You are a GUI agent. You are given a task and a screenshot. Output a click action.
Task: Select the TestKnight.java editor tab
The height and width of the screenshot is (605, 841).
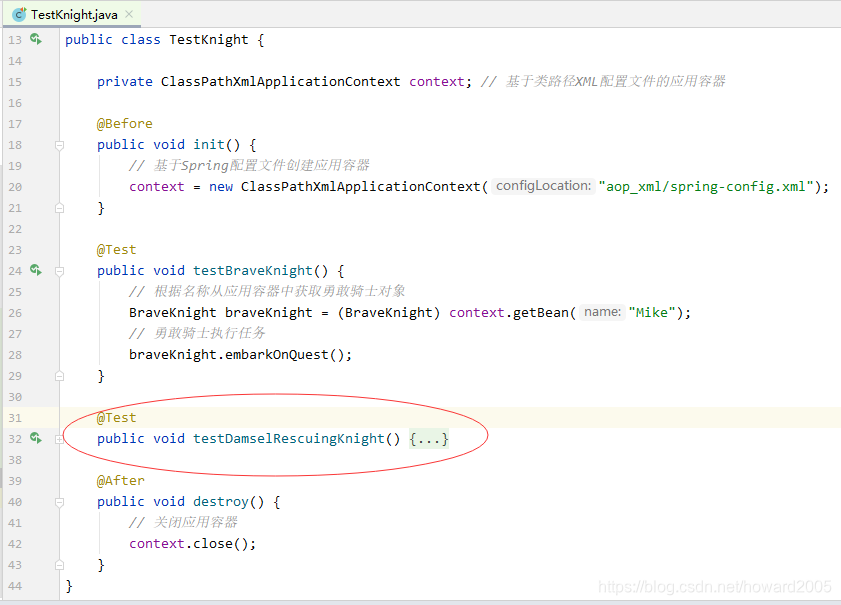pyautogui.click(x=72, y=14)
